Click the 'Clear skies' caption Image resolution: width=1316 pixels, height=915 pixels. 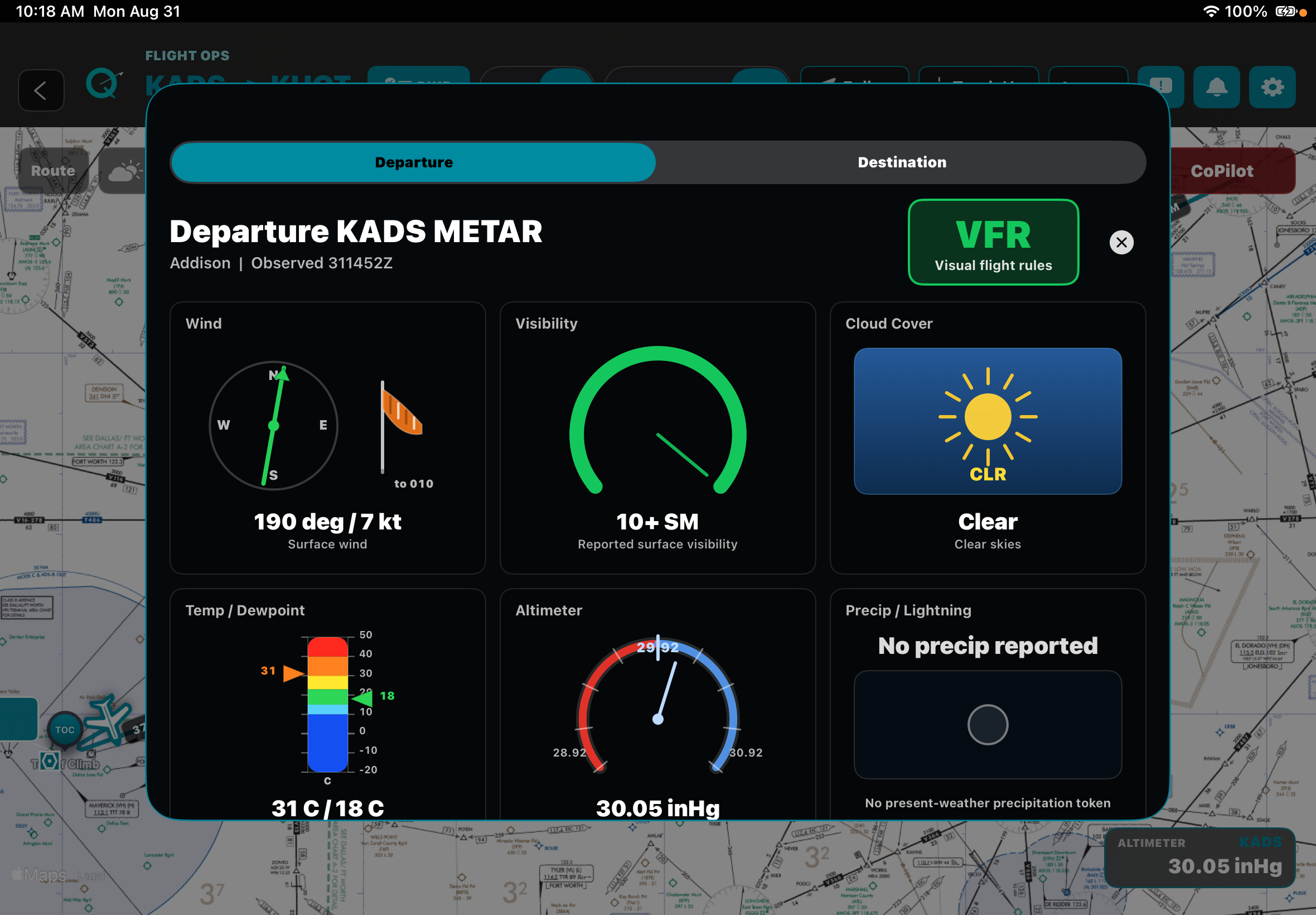(x=987, y=545)
